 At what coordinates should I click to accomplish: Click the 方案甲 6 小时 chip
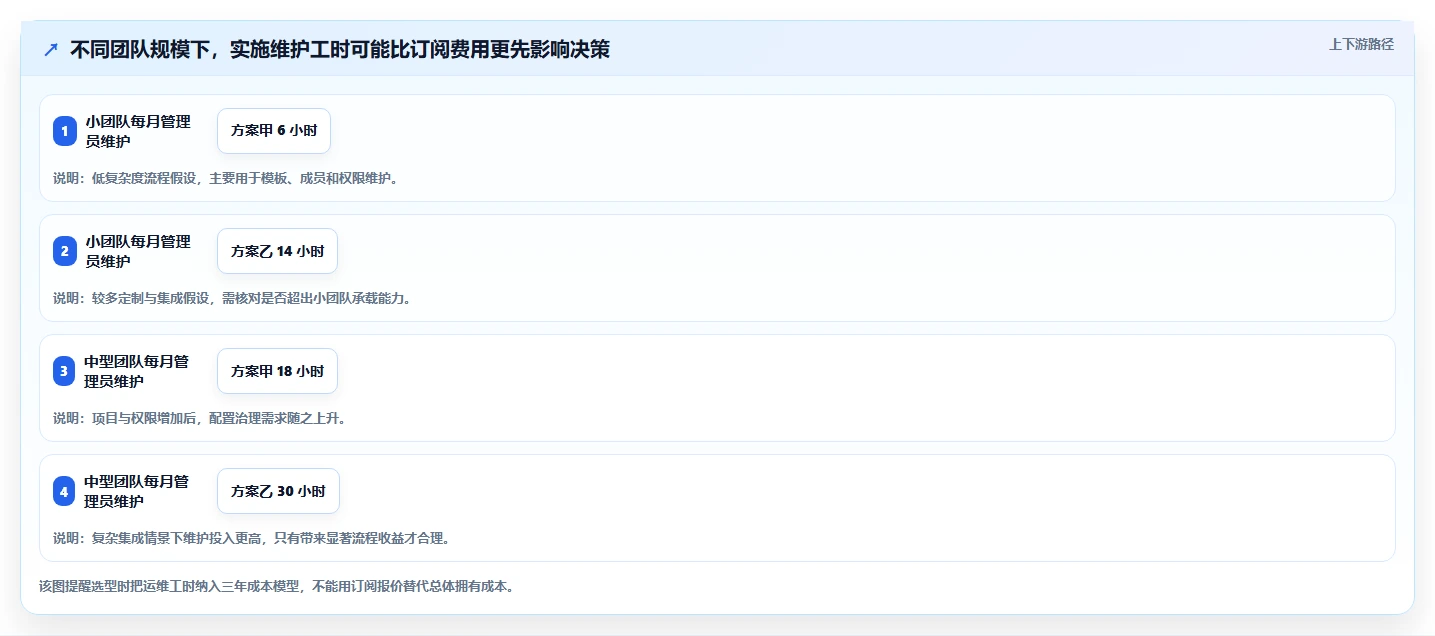click(x=274, y=131)
